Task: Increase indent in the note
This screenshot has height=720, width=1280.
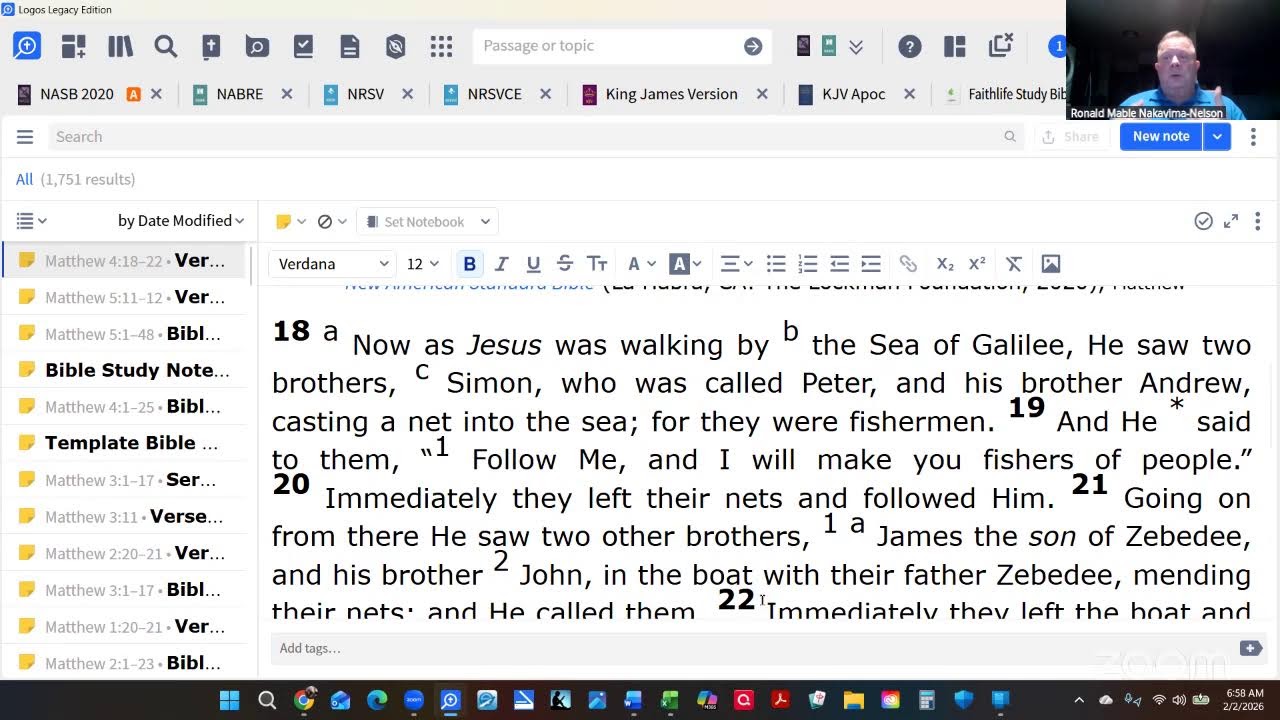Action: point(871,264)
